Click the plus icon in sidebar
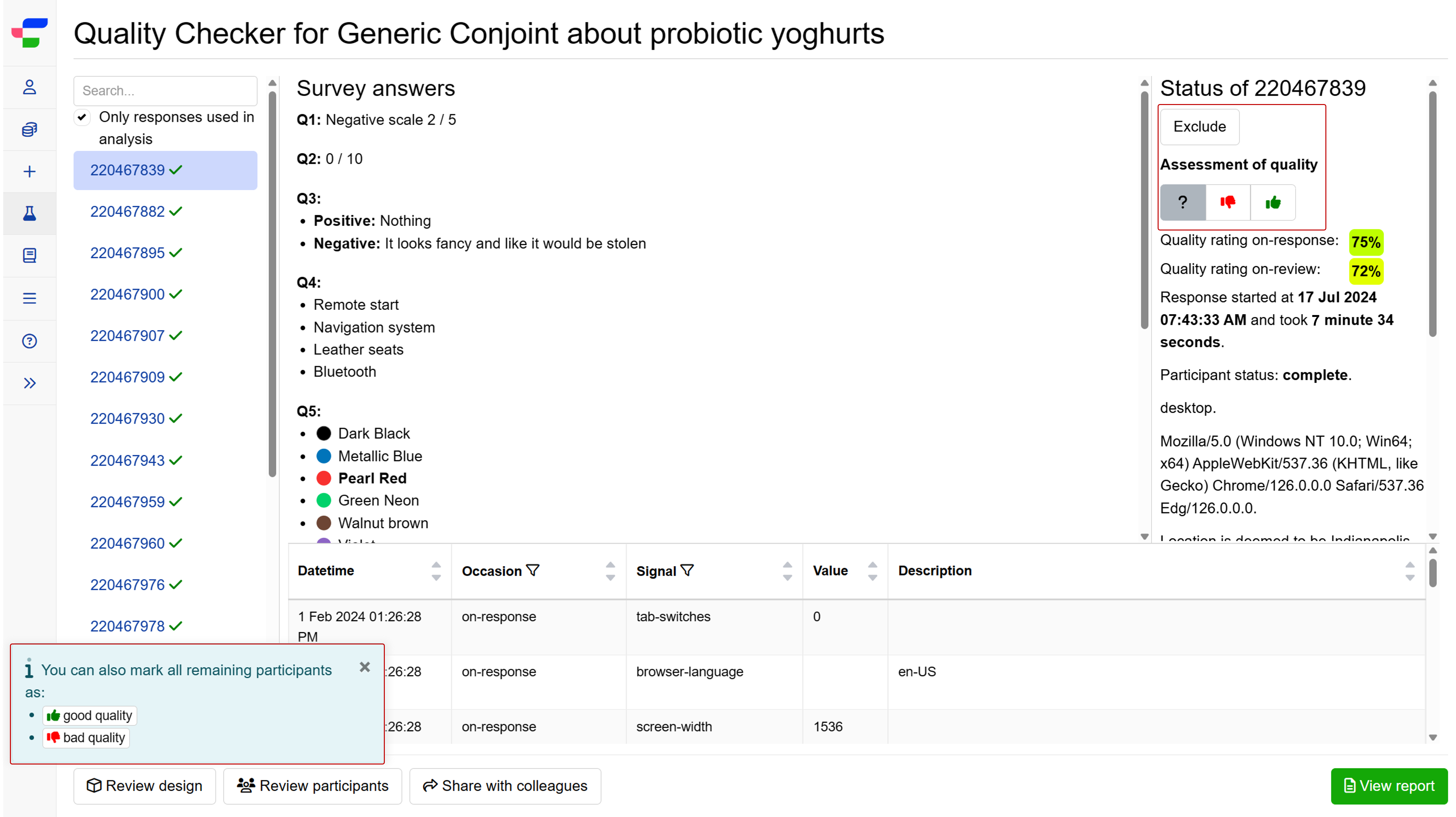 (29, 171)
